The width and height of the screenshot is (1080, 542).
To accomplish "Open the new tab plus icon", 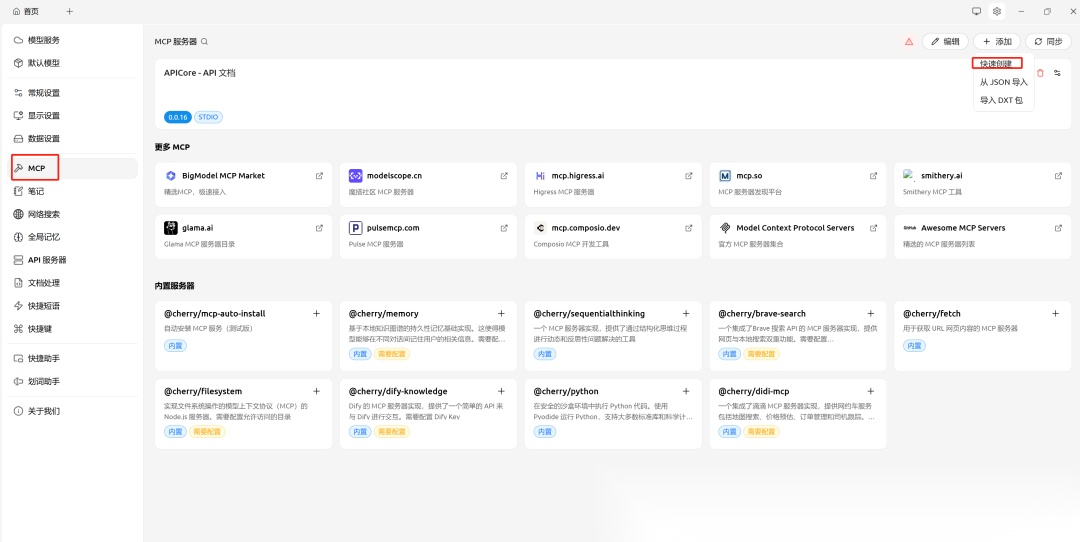I will pyautogui.click(x=70, y=11).
